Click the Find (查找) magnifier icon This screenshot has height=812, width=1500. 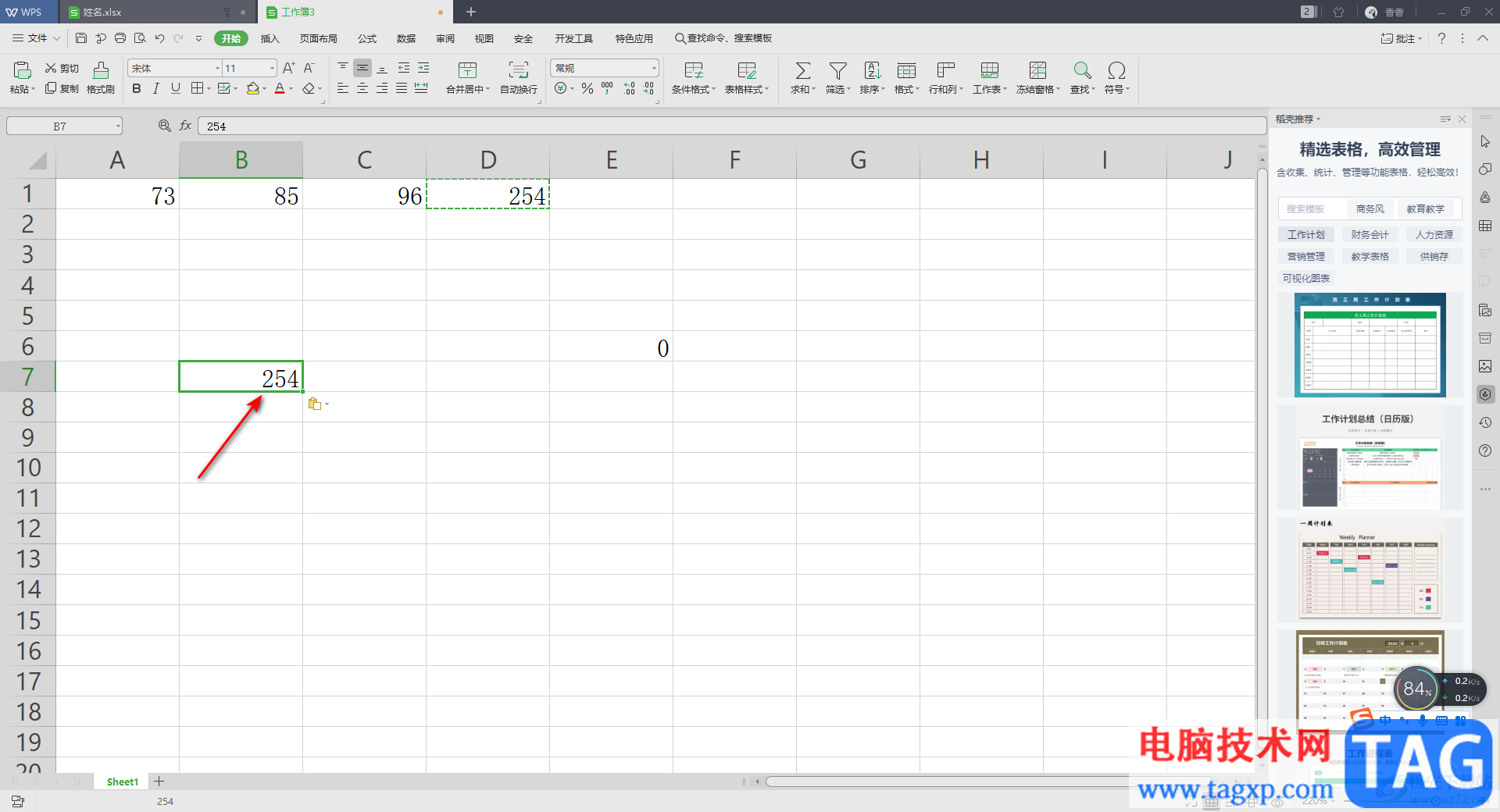coord(1082,70)
